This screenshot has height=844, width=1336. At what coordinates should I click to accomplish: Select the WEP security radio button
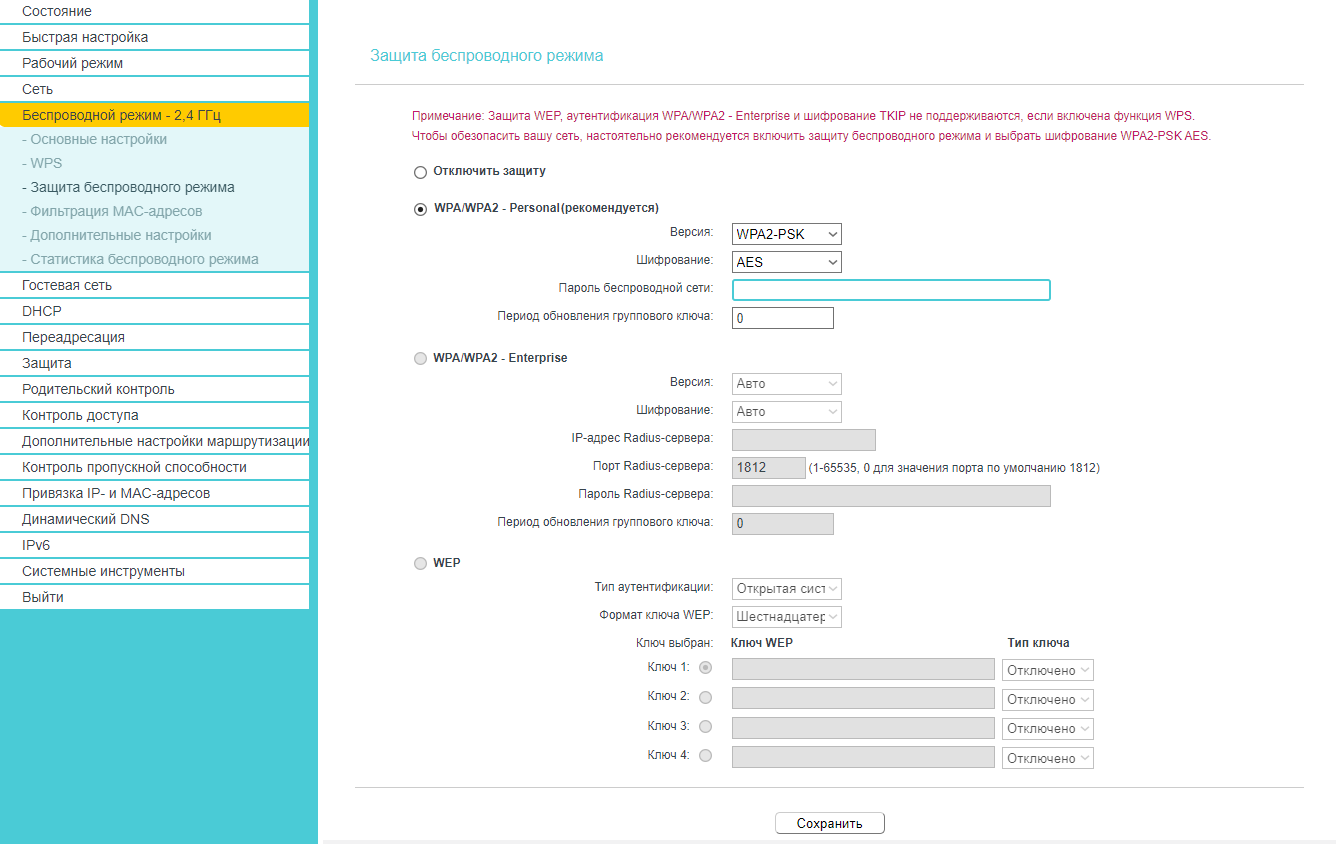(420, 564)
